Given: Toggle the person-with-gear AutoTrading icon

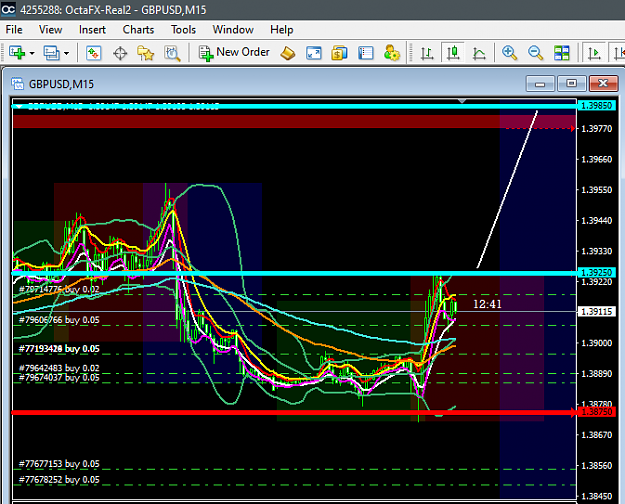Looking at the screenshot, I should click(392, 53).
